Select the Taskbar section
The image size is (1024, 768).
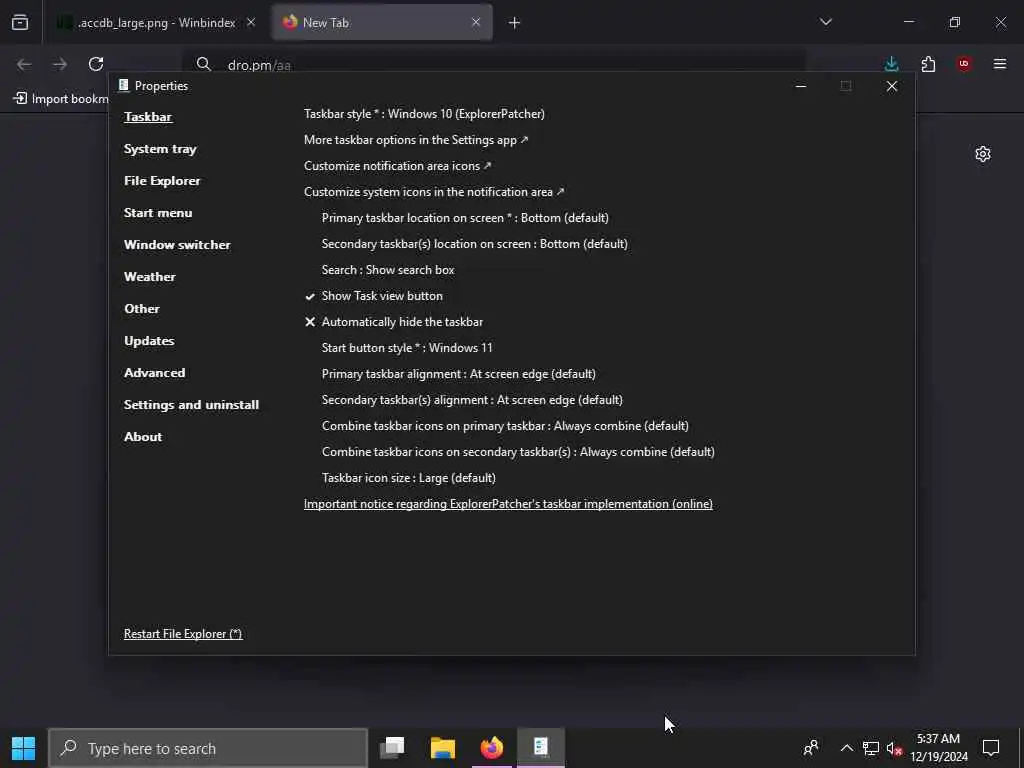(x=148, y=117)
